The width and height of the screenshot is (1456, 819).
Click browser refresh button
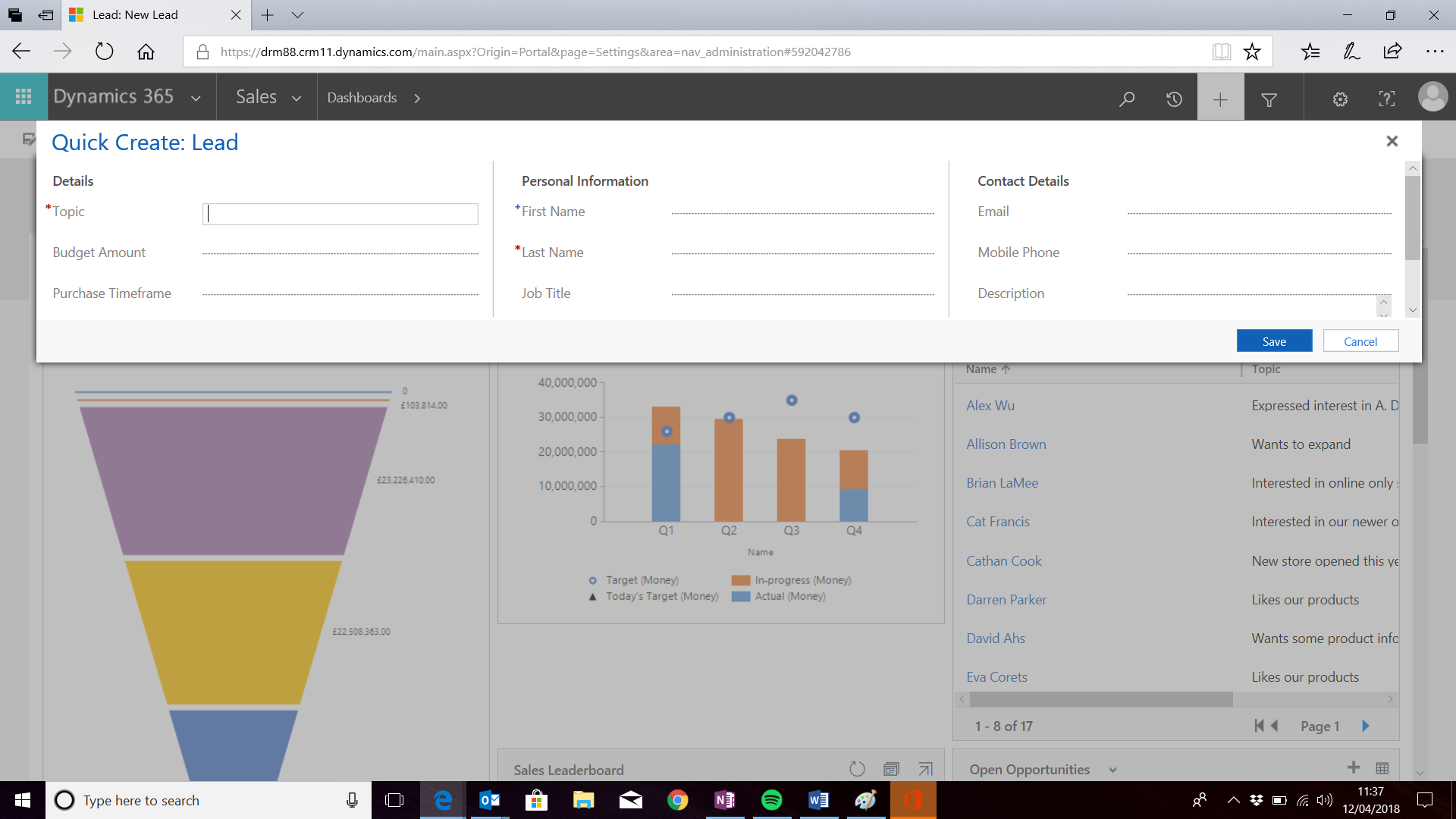click(104, 52)
